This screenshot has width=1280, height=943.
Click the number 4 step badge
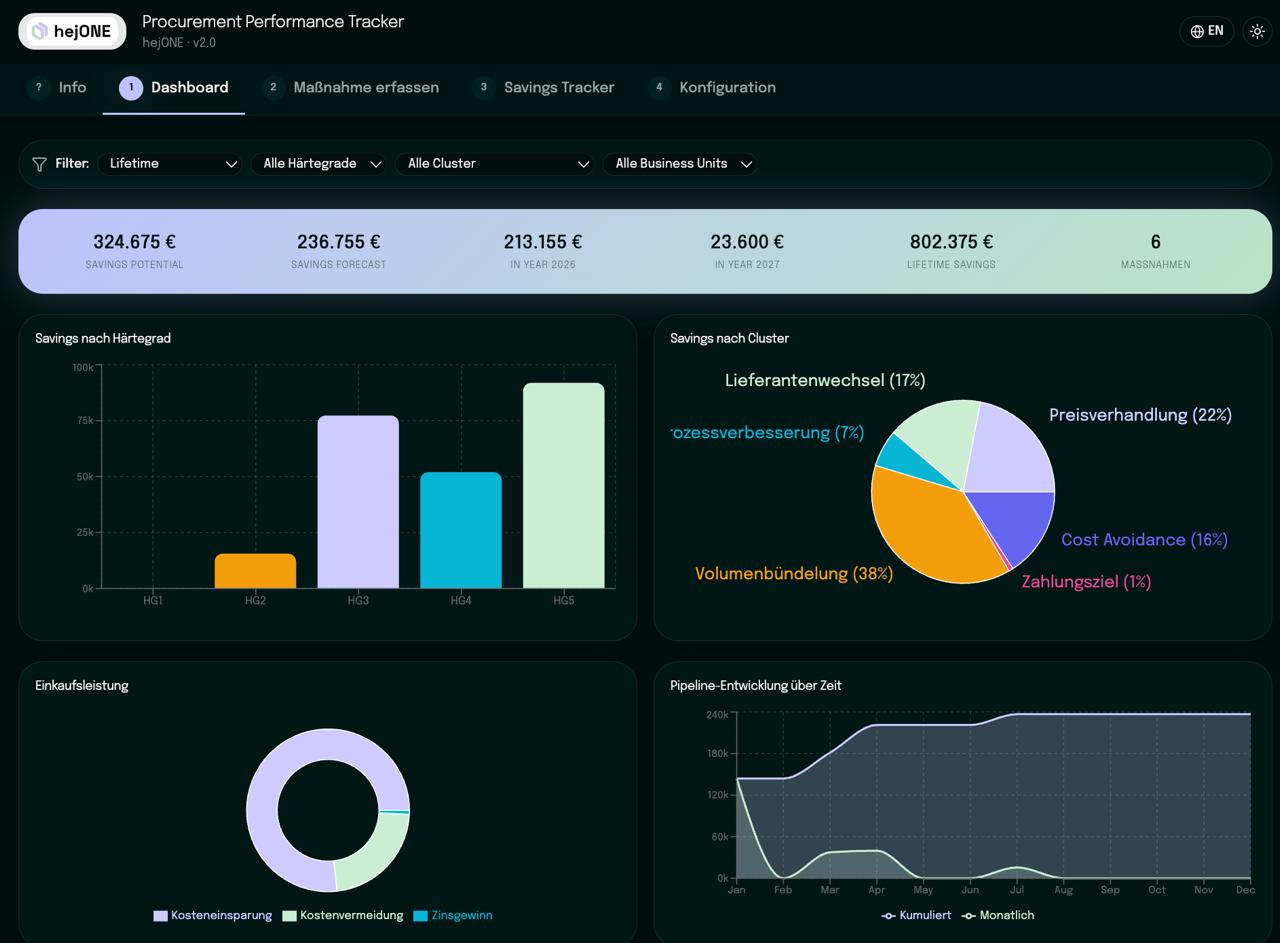[659, 88]
